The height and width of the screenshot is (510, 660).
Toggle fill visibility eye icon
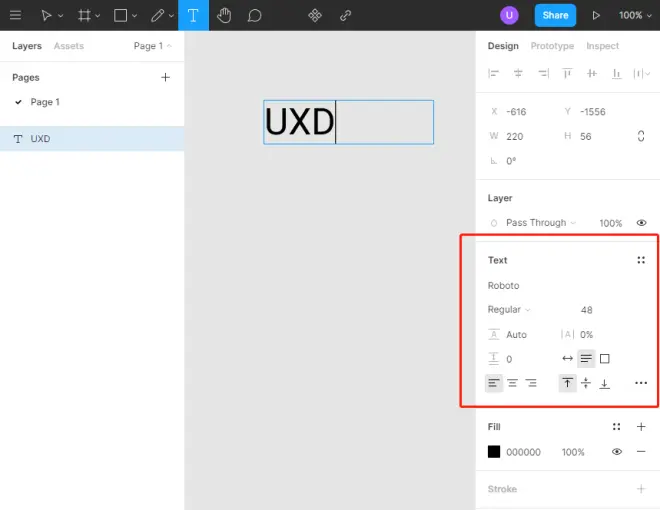[x=617, y=452]
